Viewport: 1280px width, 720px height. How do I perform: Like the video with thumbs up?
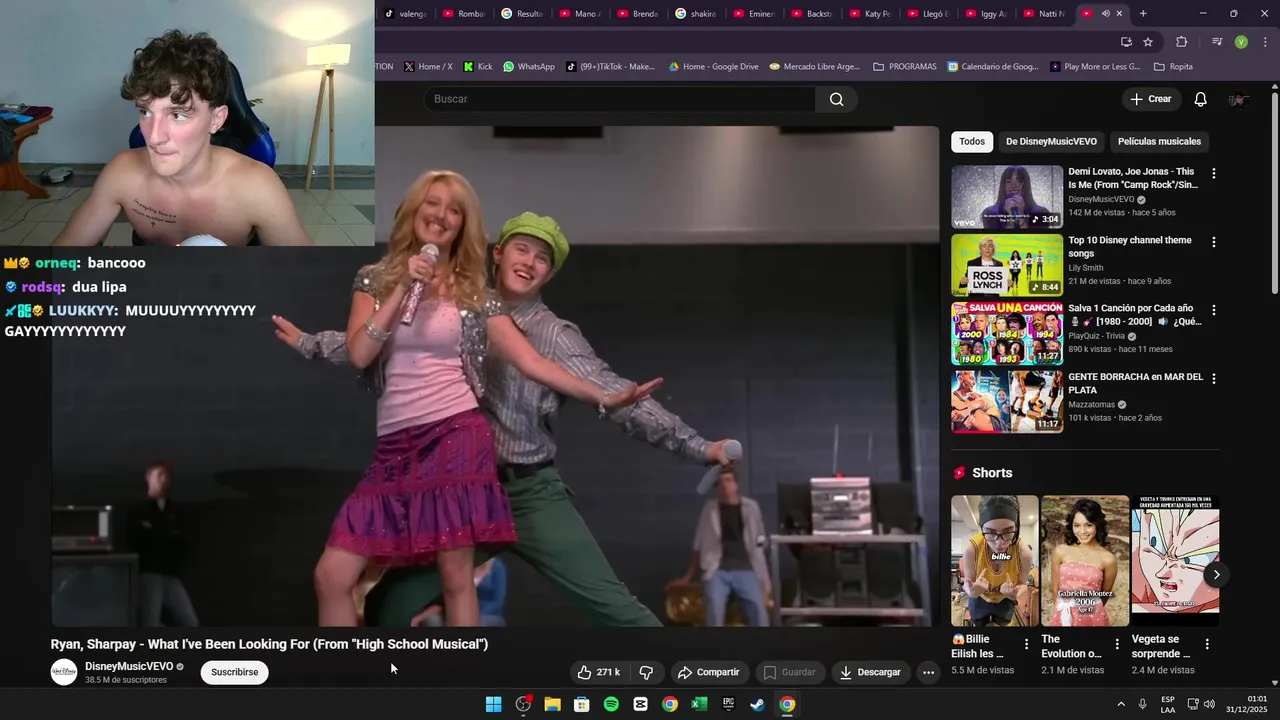coord(598,672)
